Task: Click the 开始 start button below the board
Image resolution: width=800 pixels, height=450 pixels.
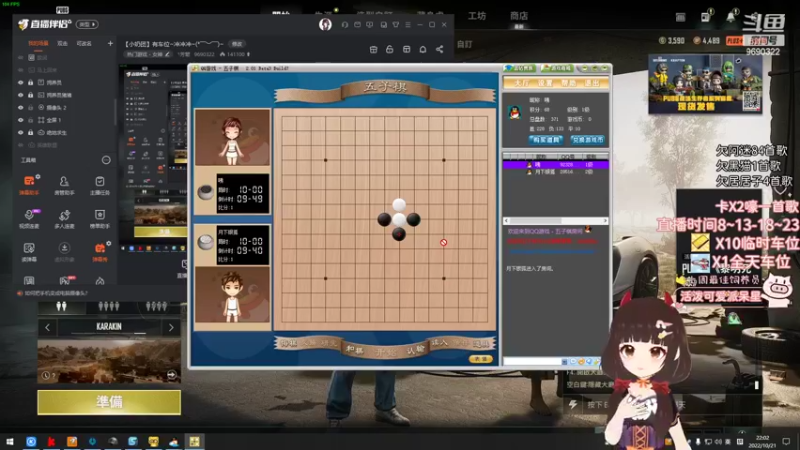Action: [385, 352]
